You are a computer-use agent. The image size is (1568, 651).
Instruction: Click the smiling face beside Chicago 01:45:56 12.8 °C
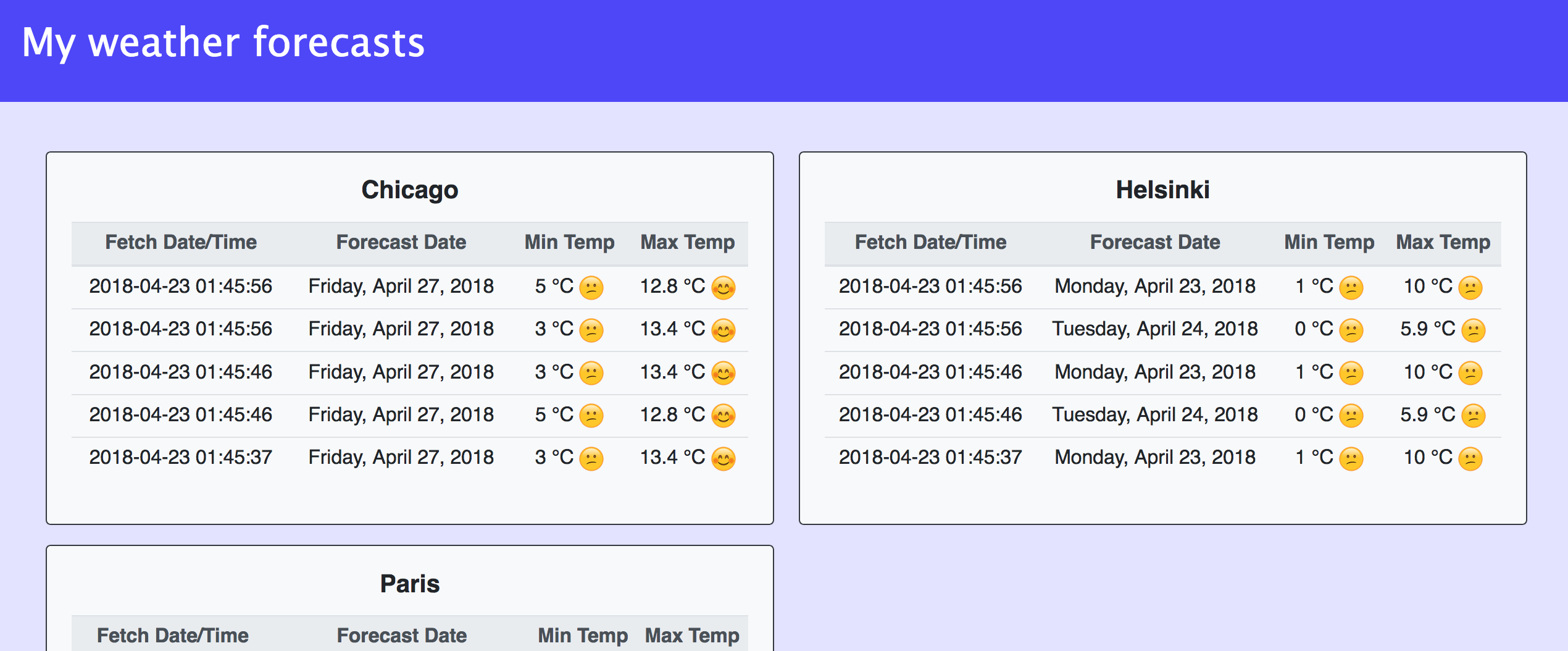pos(724,288)
